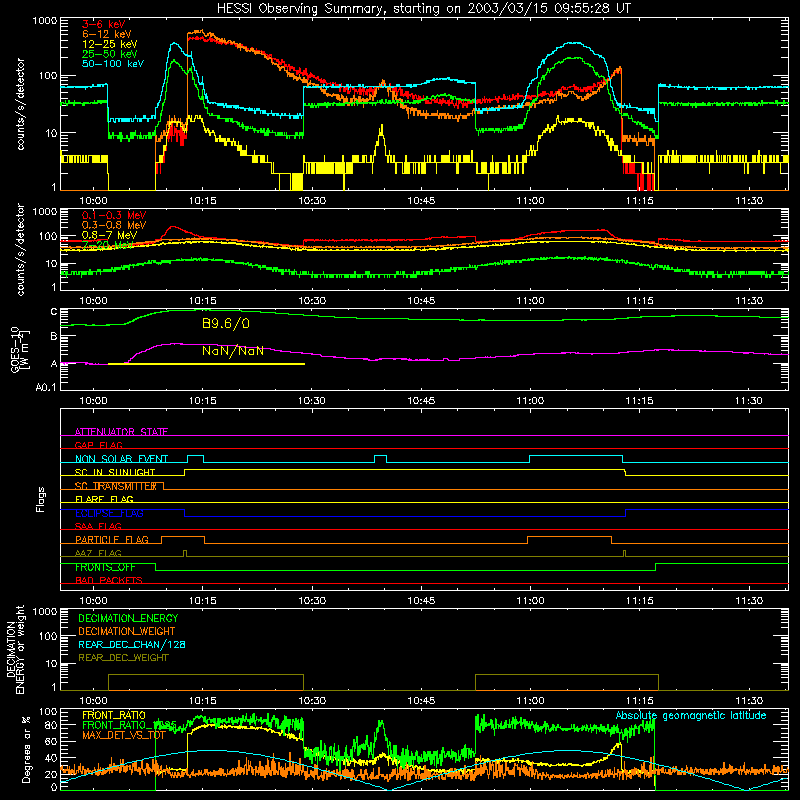This screenshot has height=800, width=800.
Task: Click the DECIMATION_ENERGY legend entry
Action: (x=128, y=618)
